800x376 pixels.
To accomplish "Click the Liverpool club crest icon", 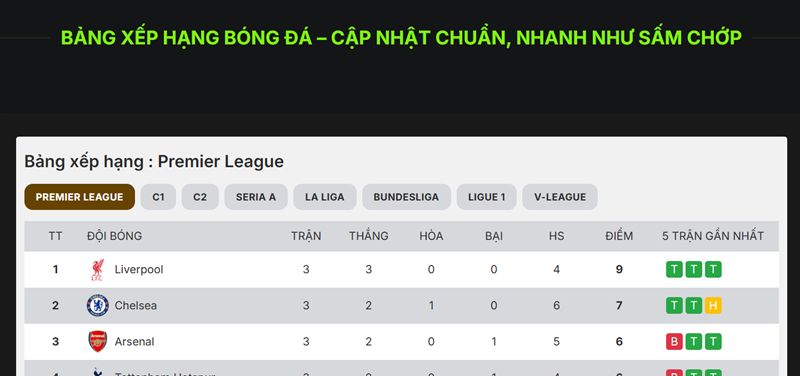I will tap(97, 269).
